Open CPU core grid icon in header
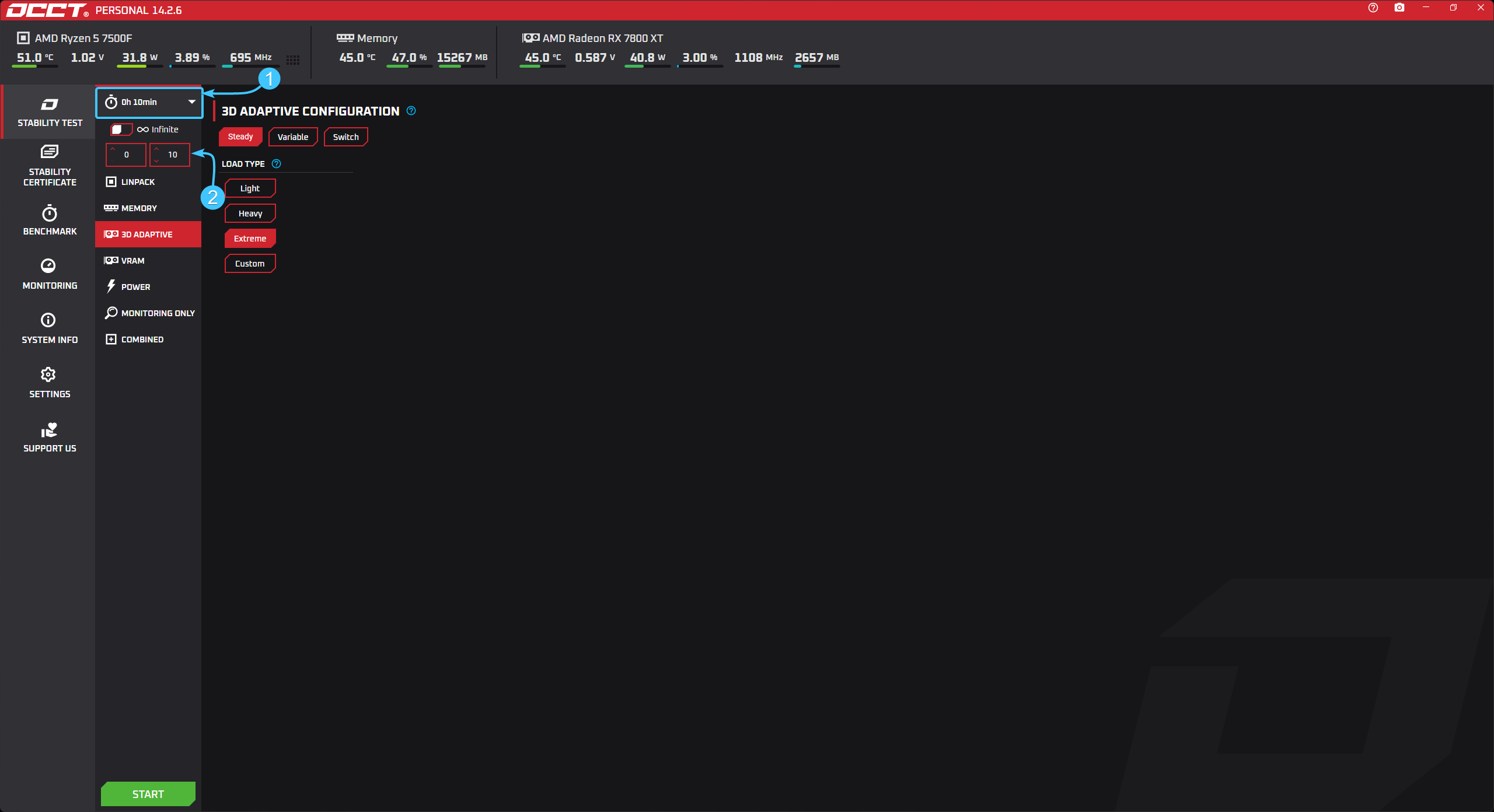Image resolution: width=1494 pixels, height=812 pixels. (293, 60)
